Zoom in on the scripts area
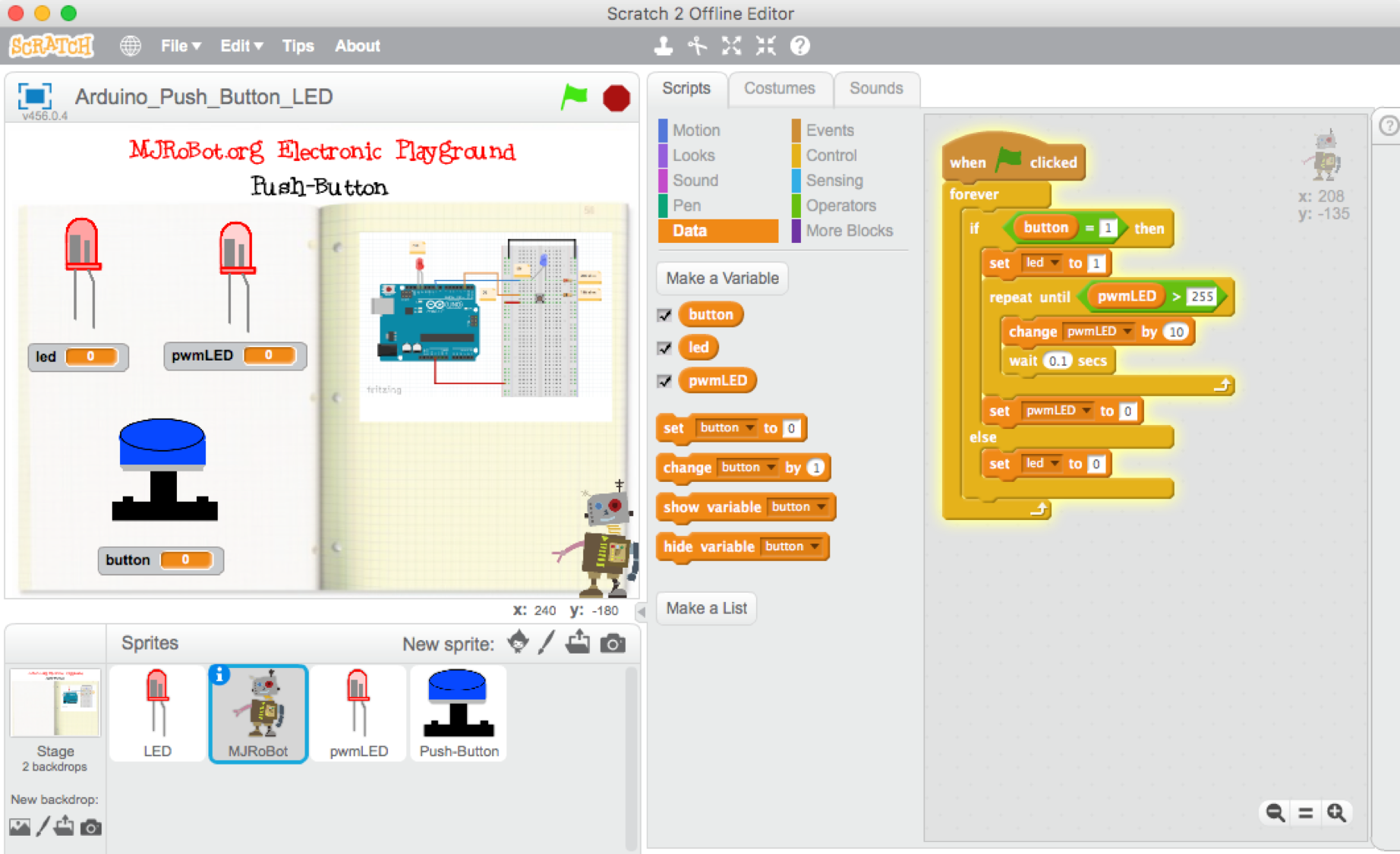Screen dimensions: 1400x854 1337,812
